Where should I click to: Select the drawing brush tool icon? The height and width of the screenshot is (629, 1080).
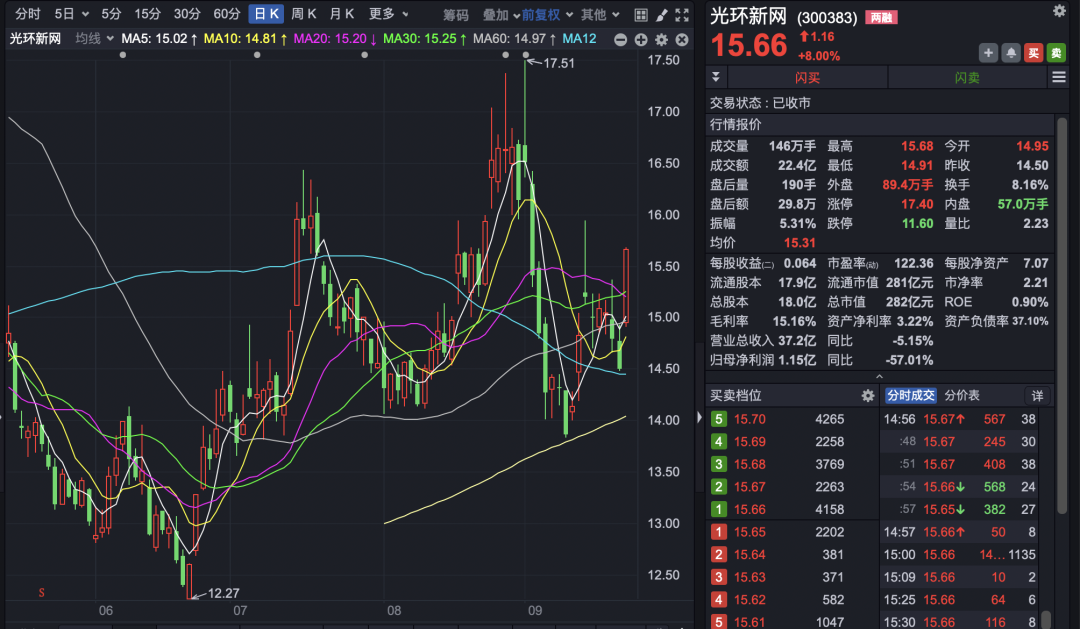pyautogui.click(x=661, y=15)
